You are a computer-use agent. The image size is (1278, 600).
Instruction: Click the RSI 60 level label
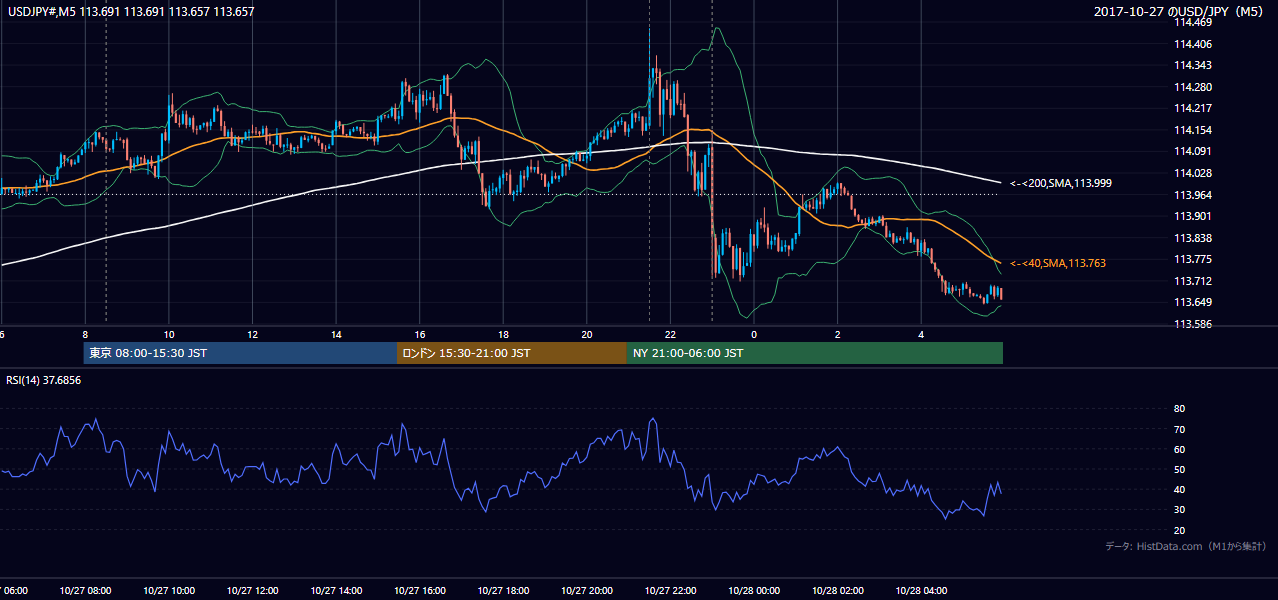point(1179,449)
